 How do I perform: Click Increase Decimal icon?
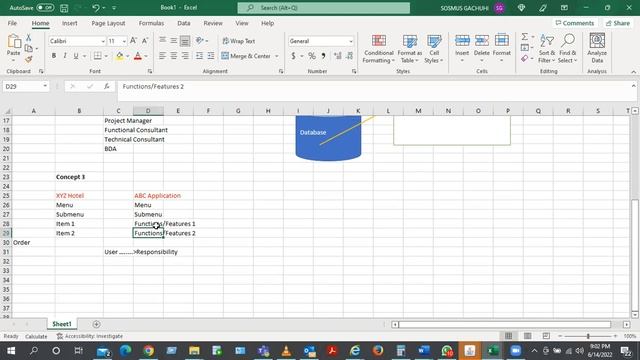338,56
